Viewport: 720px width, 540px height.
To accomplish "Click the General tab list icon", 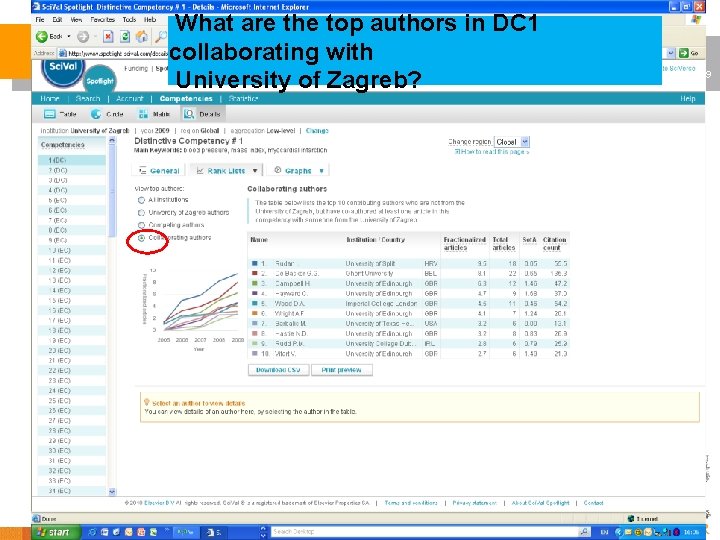I will click(x=142, y=170).
